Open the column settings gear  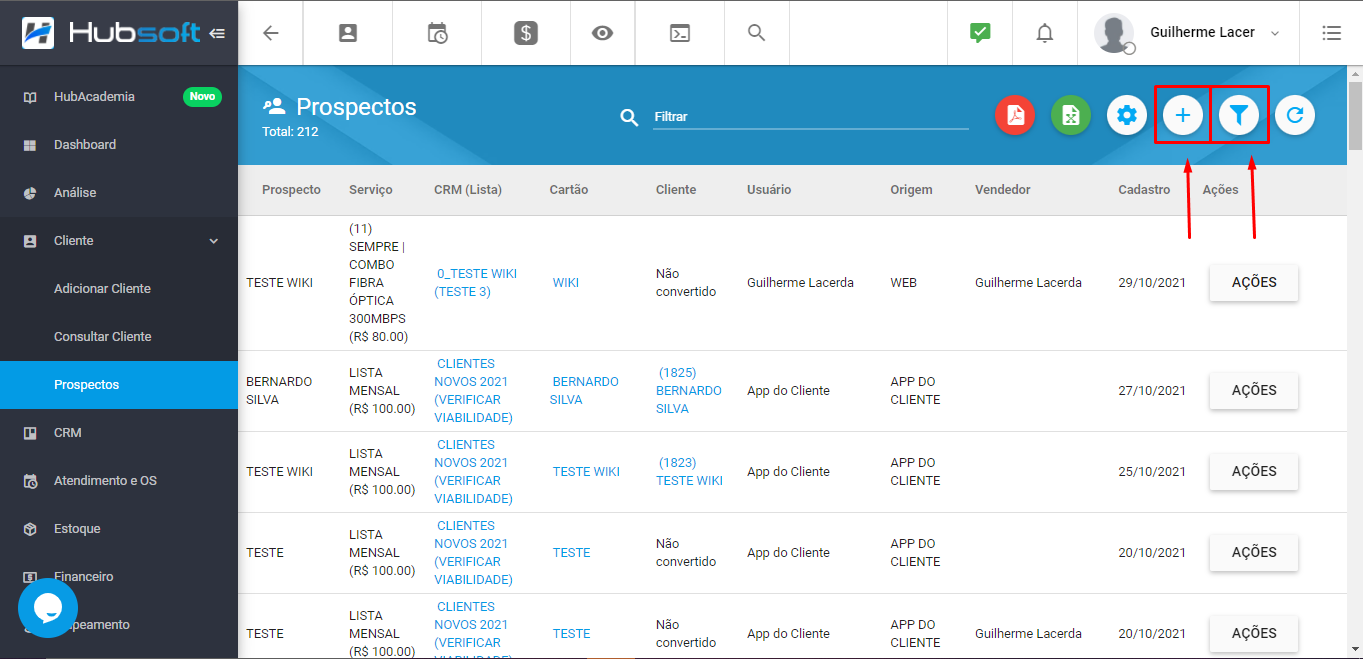(x=1126, y=115)
